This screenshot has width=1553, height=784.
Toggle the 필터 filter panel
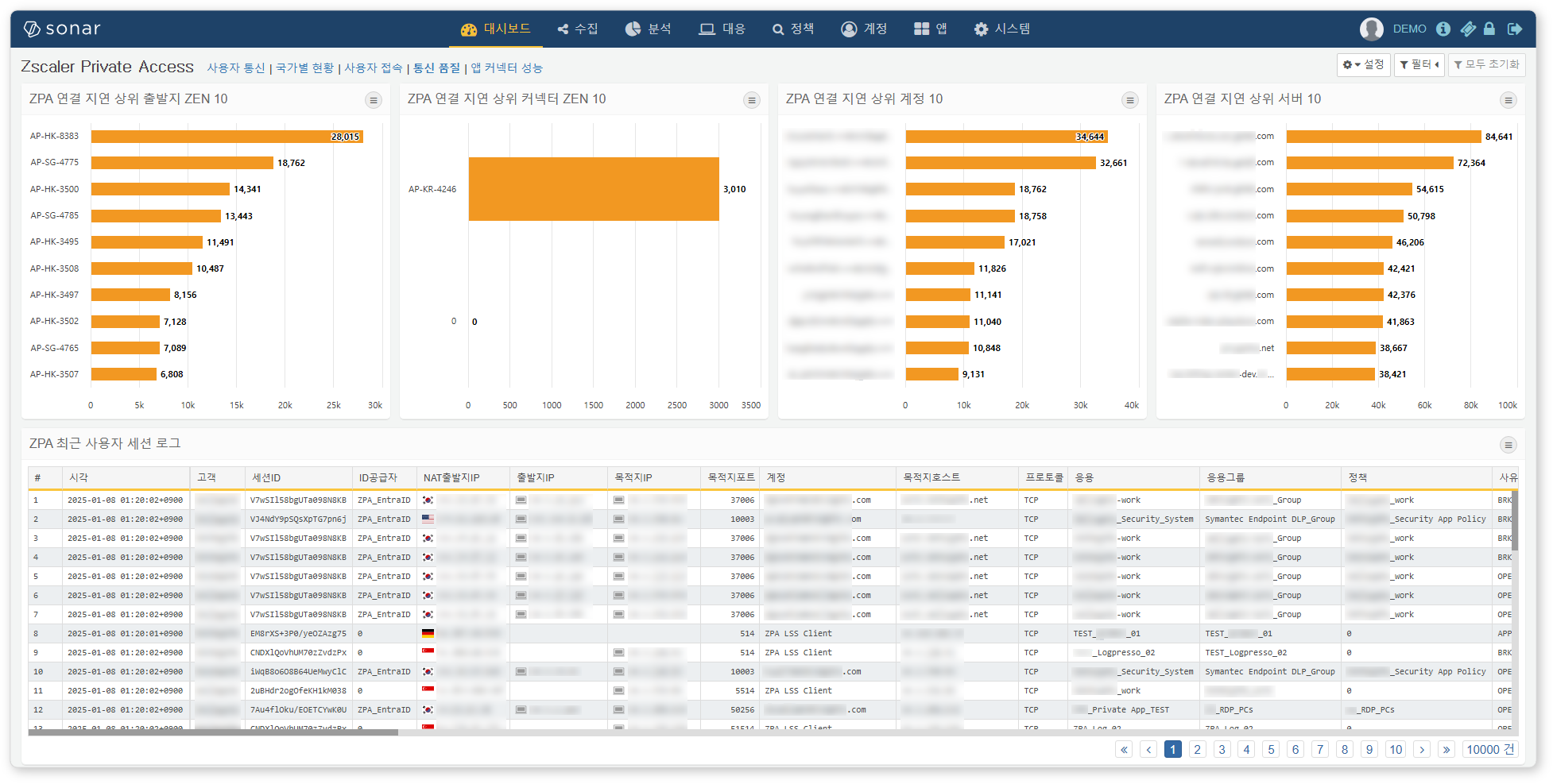click(1419, 64)
